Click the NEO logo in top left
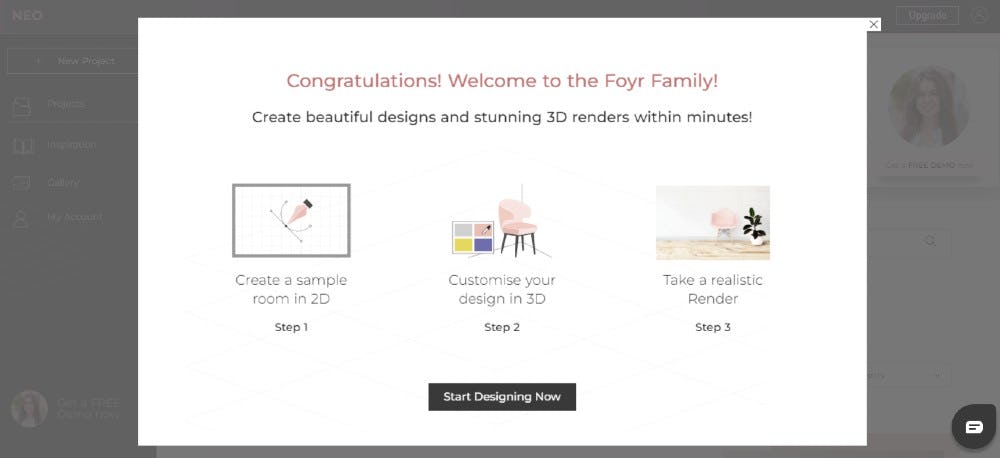Viewport: 1000px width, 458px height. [x=27, y=15]
